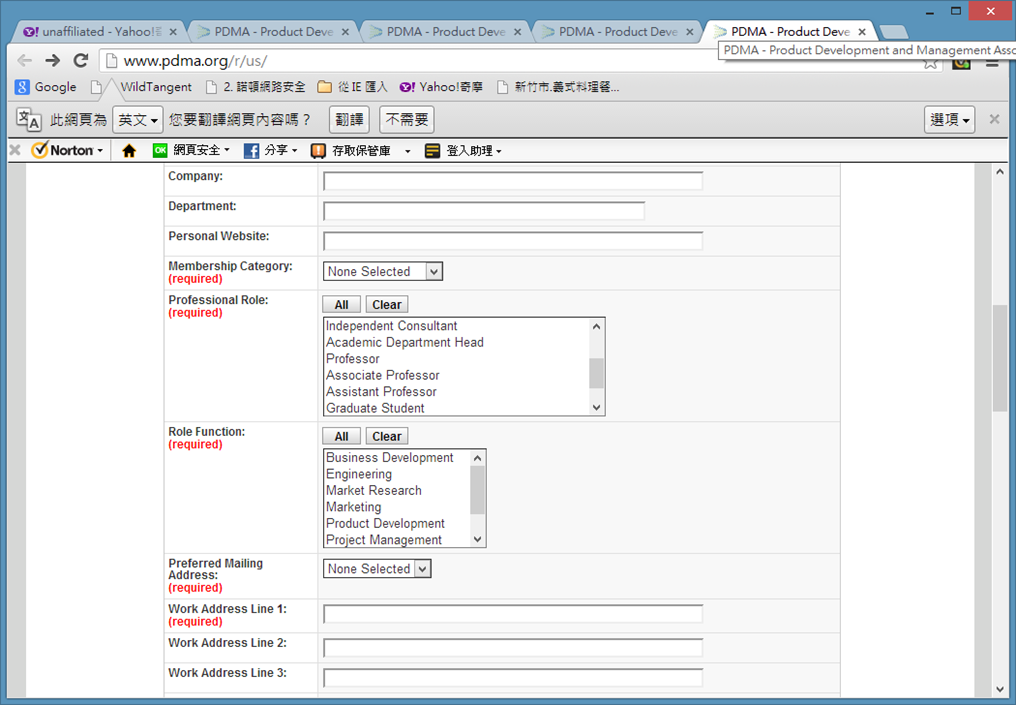Click Clear button for Professional Role
Viewport: 1016px width, 705px height.
coord(387,305)
